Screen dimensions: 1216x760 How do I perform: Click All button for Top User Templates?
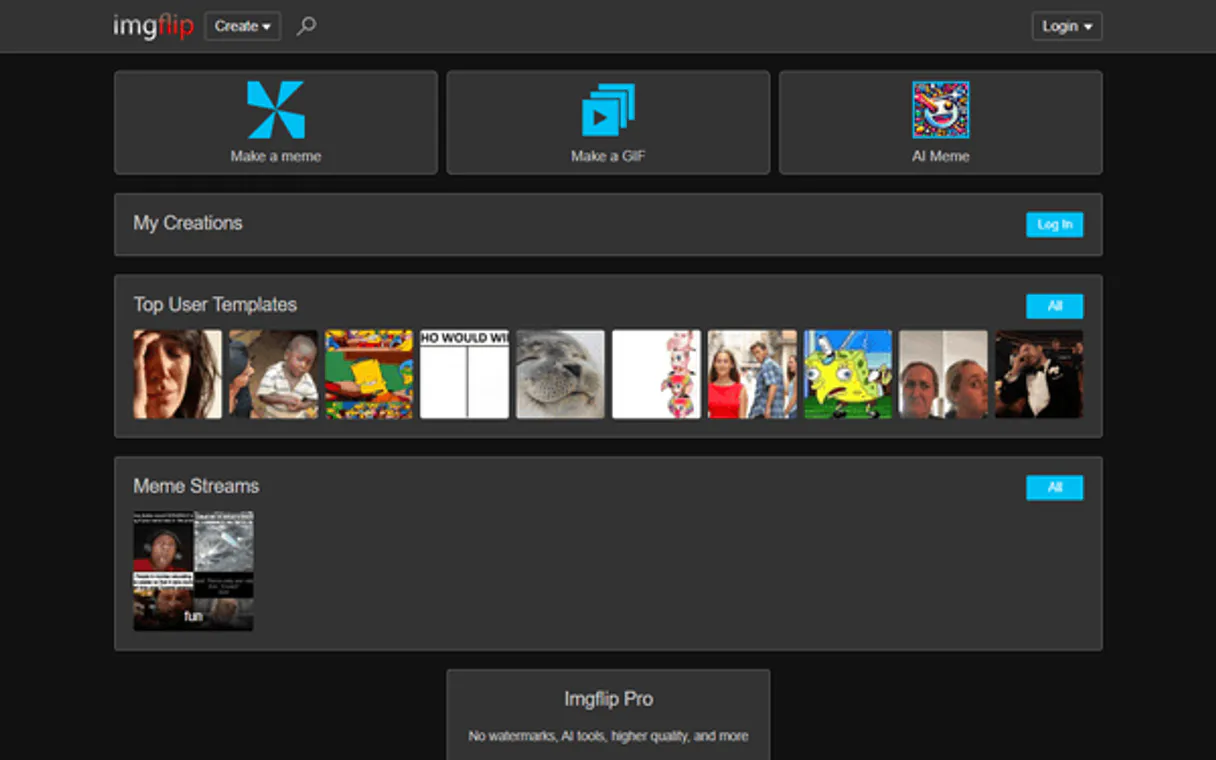1054,306
